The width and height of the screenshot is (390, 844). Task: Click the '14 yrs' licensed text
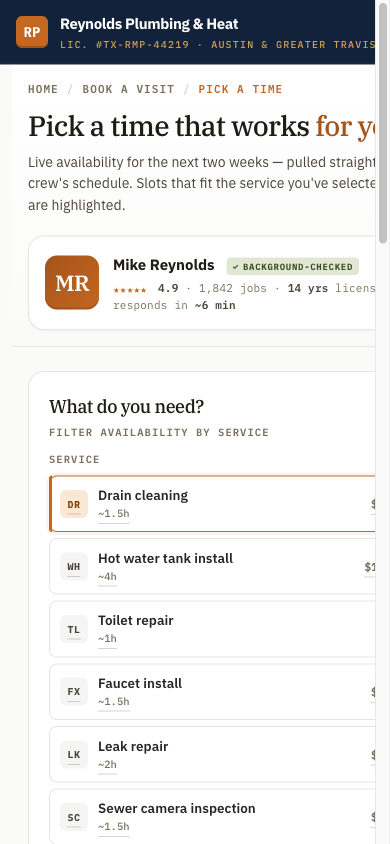click(308, 289)
